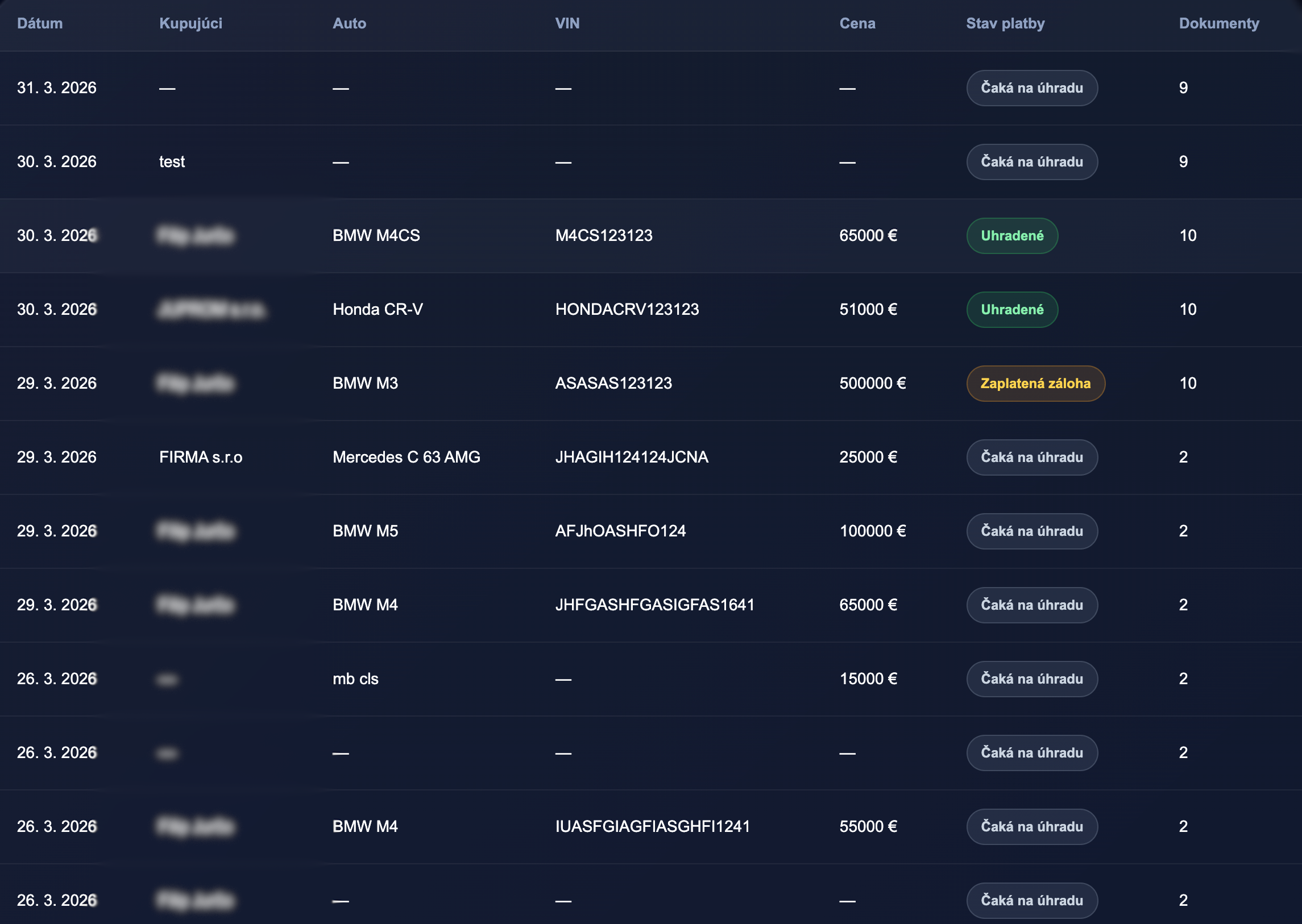Click the Auto column header
Image resolution: width=1302 pixels, height=924 pixels.
click(x=349, y=23)
